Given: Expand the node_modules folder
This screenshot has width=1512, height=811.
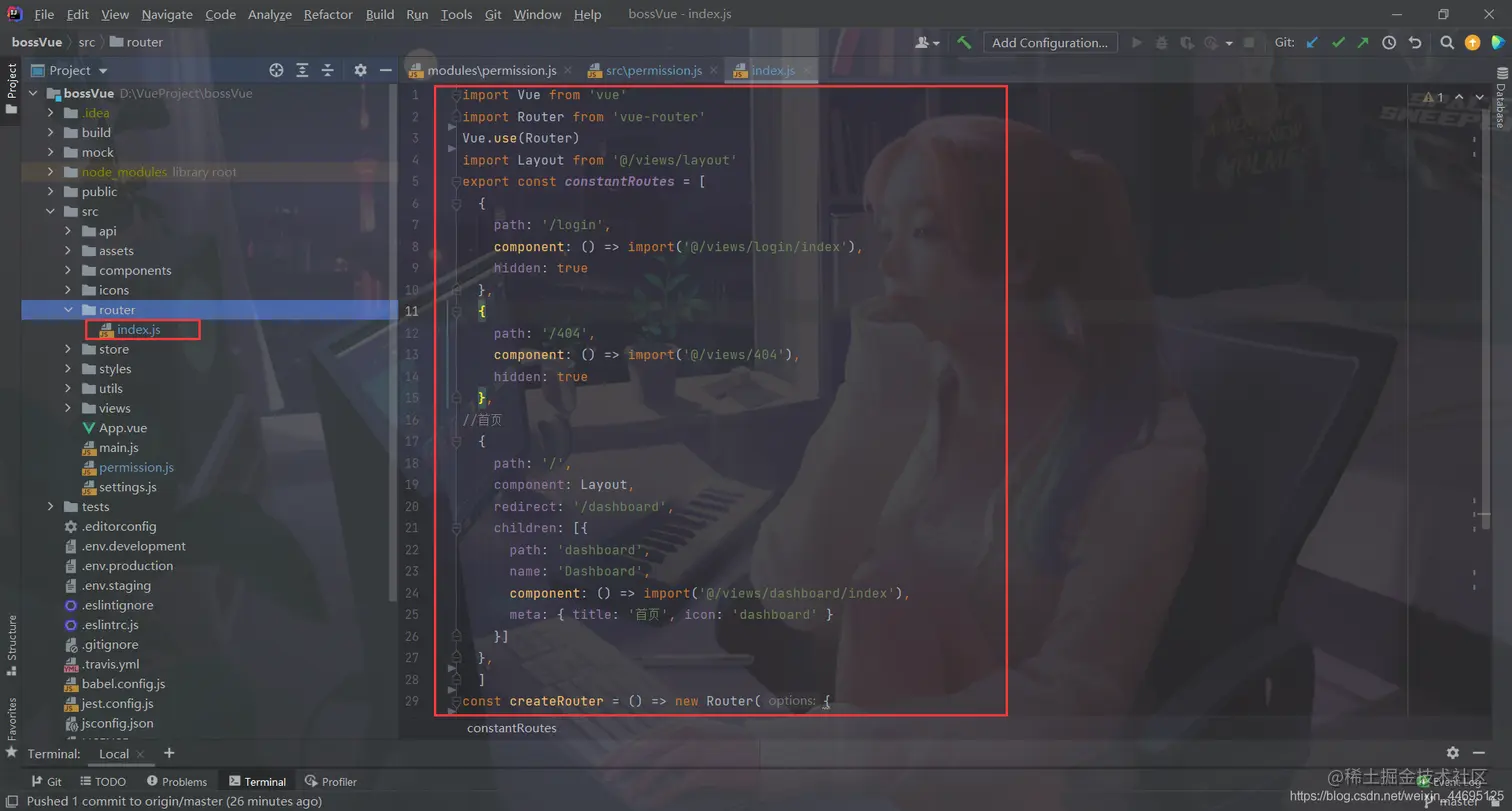Looking at the screenshot, I should coord(51,172).
